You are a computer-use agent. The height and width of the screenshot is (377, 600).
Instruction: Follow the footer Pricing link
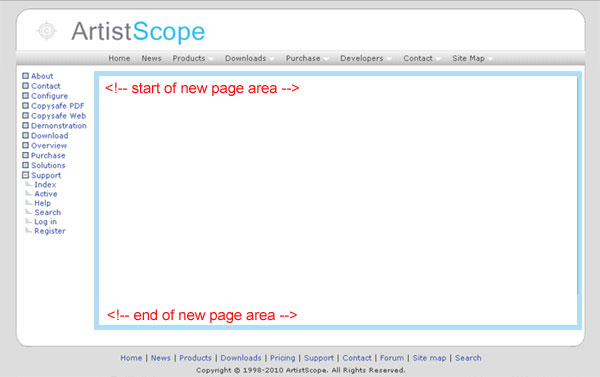(282, 358)
